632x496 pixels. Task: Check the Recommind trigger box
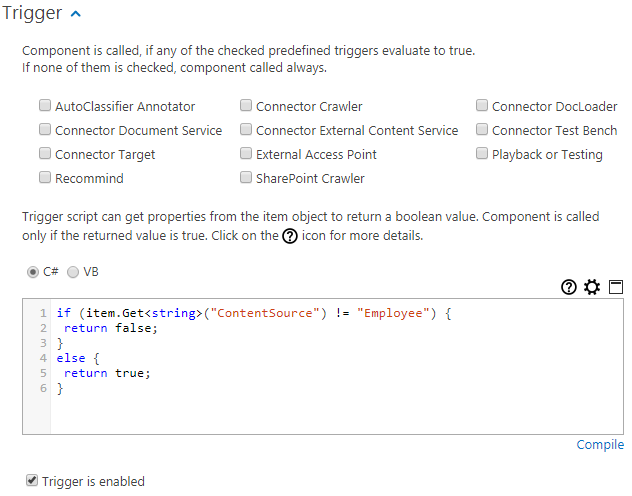click(45, 178)
